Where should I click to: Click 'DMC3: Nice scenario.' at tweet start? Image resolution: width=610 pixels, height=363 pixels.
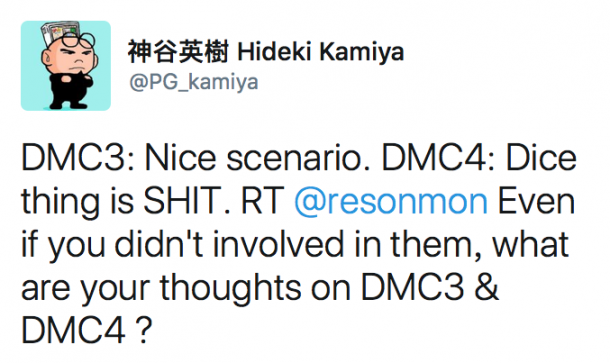point(191,158)
